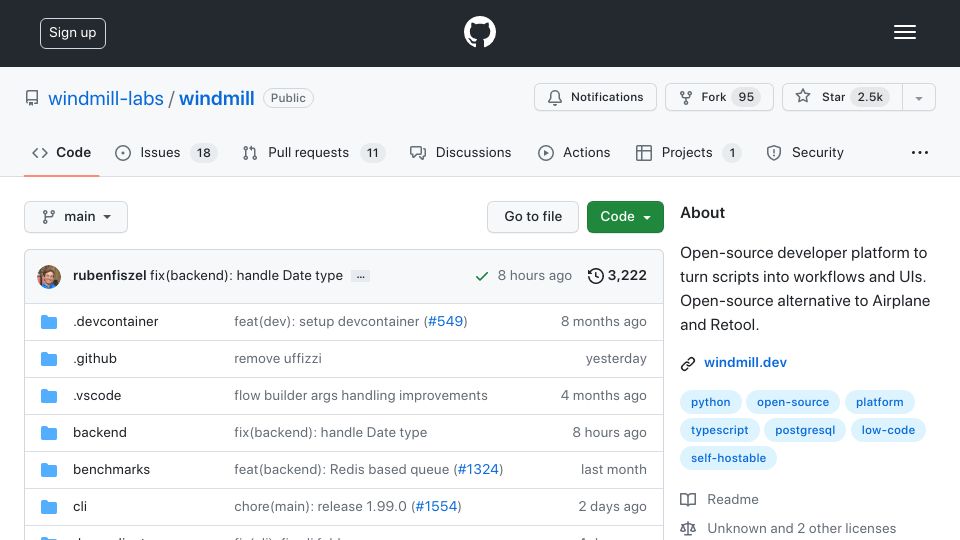Select the postgresql topic tag
Viewport: 960px width, 540px height.
[x=804, y=430]
